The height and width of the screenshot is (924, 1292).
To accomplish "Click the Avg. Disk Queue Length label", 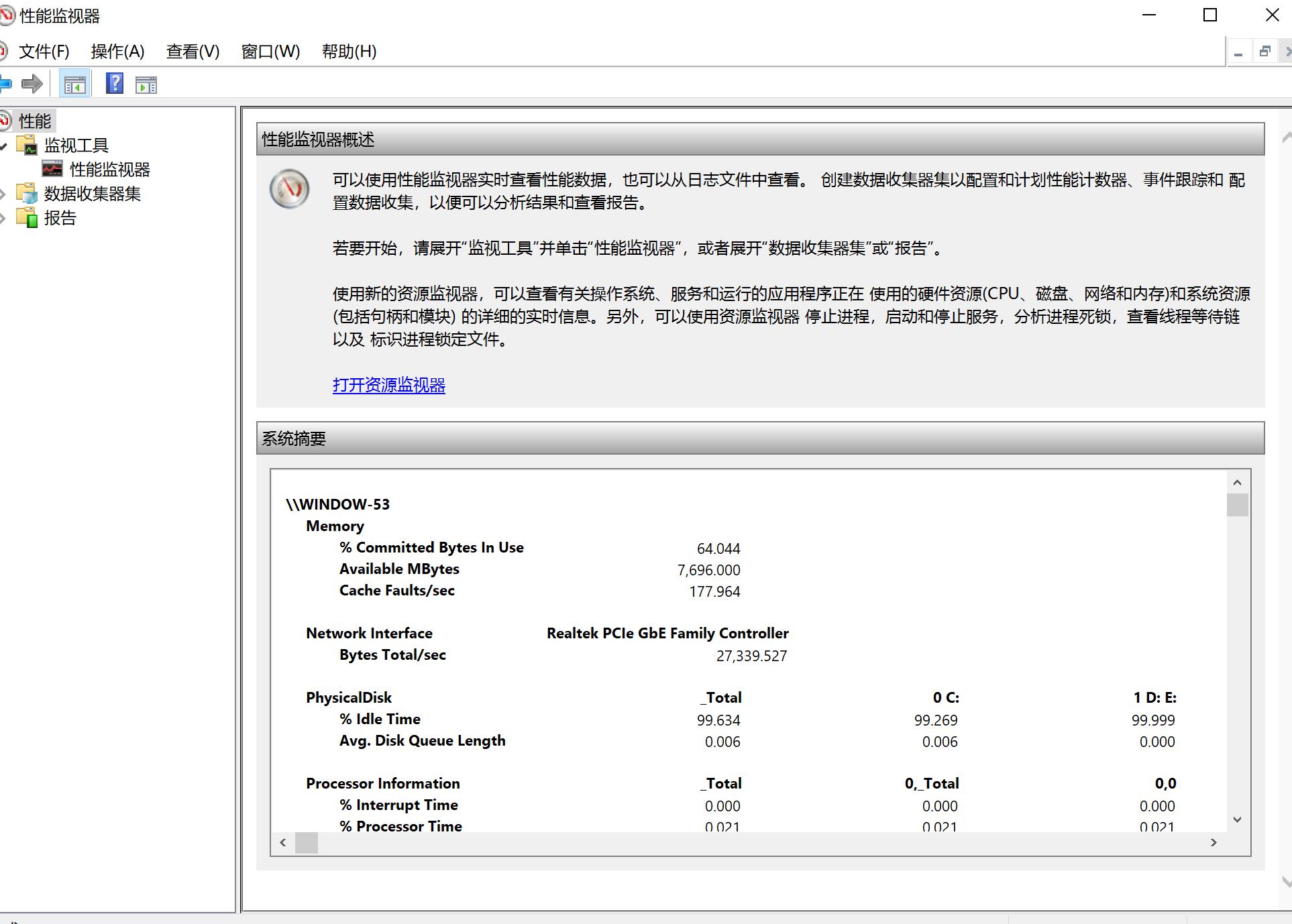I will point(423,740).
